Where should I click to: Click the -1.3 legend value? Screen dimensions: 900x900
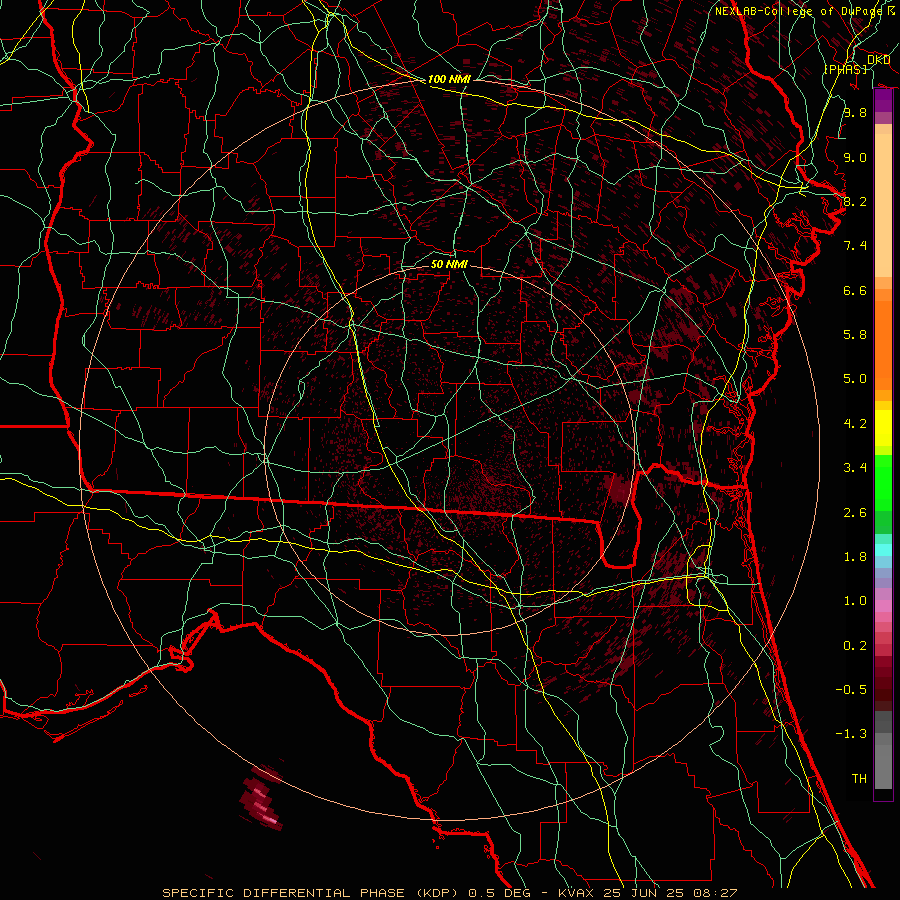(851, 734)
